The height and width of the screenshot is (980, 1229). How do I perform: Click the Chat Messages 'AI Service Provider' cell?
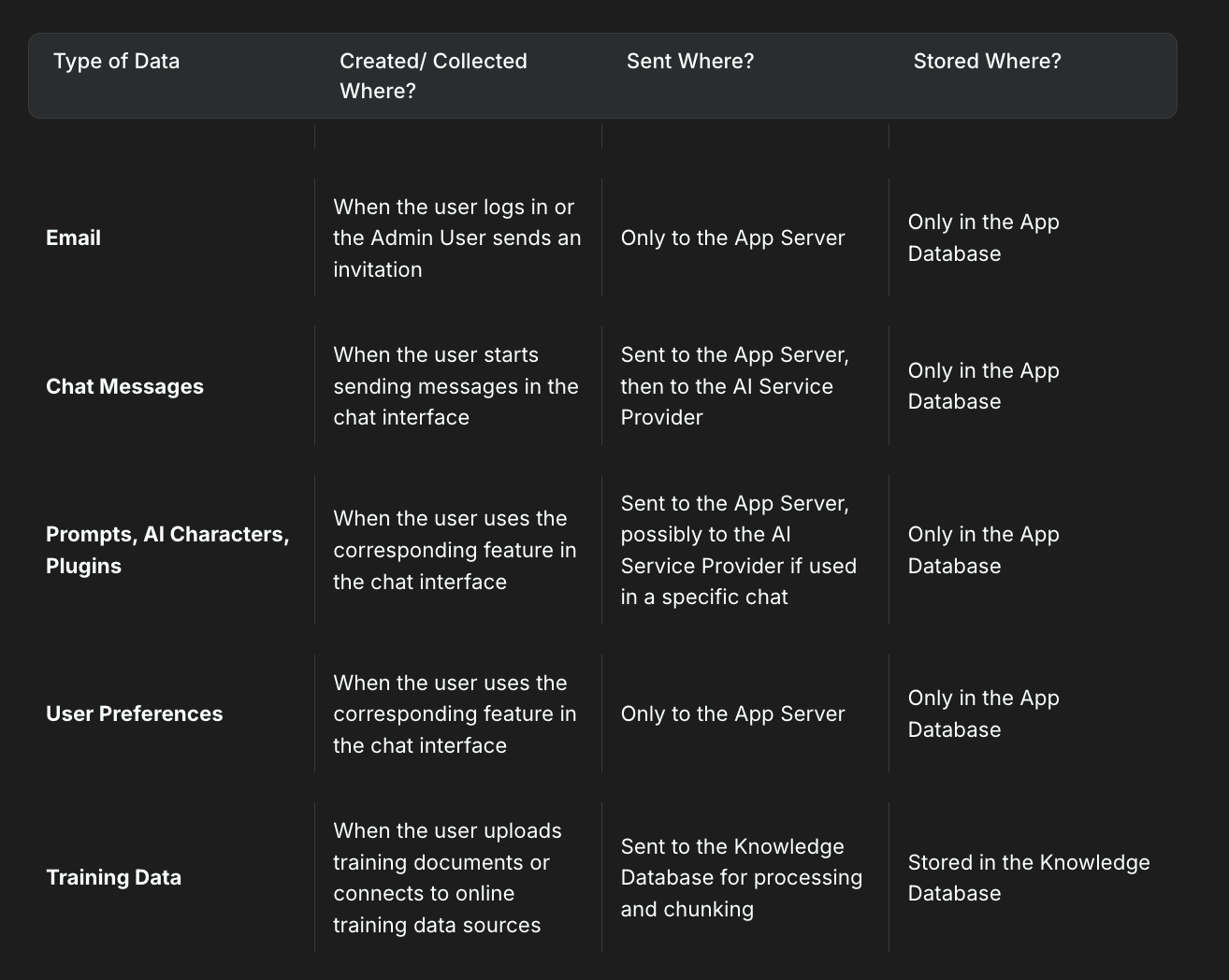click(x=735, y=386)
